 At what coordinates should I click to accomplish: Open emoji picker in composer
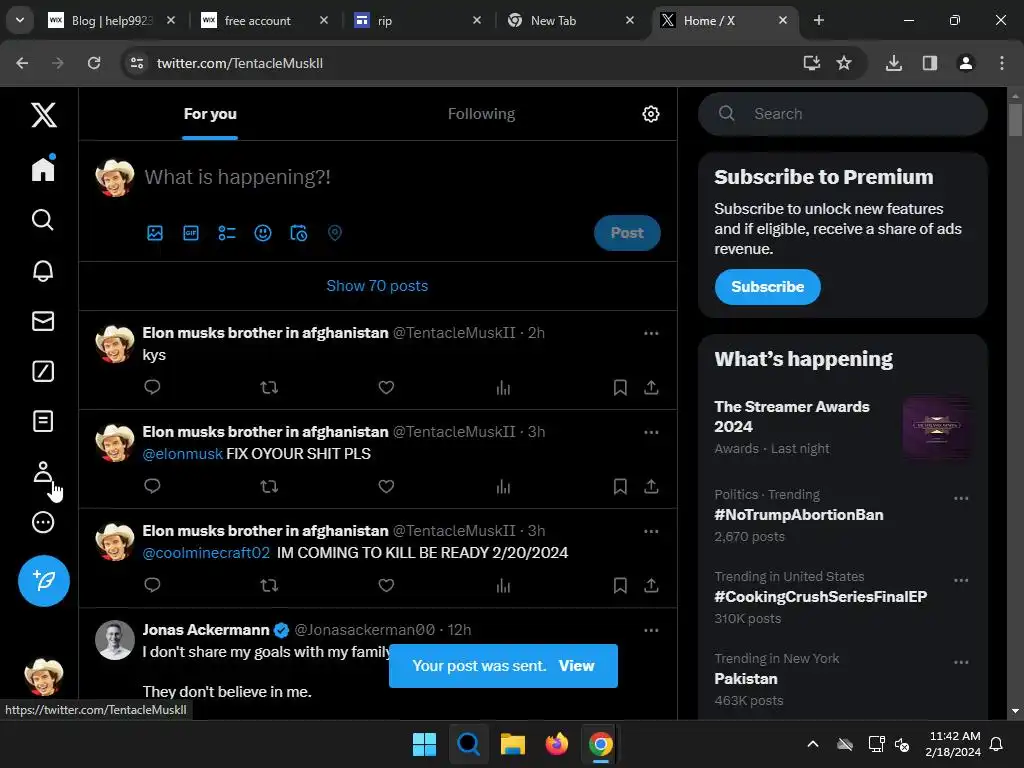(x=263, y=233)
